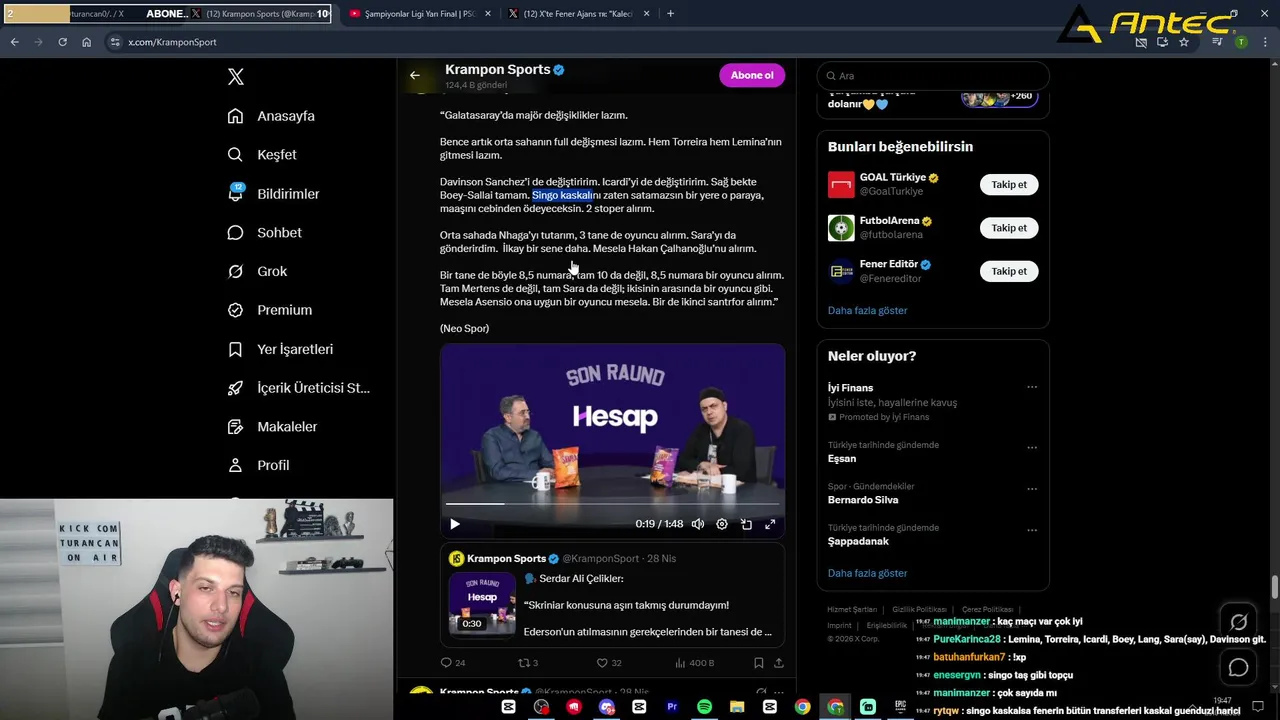This screenshot has width=1280, height=720.
Task: Open FutbolArena profile avatar
Action: pyautogui.click(x=841, y=228)
